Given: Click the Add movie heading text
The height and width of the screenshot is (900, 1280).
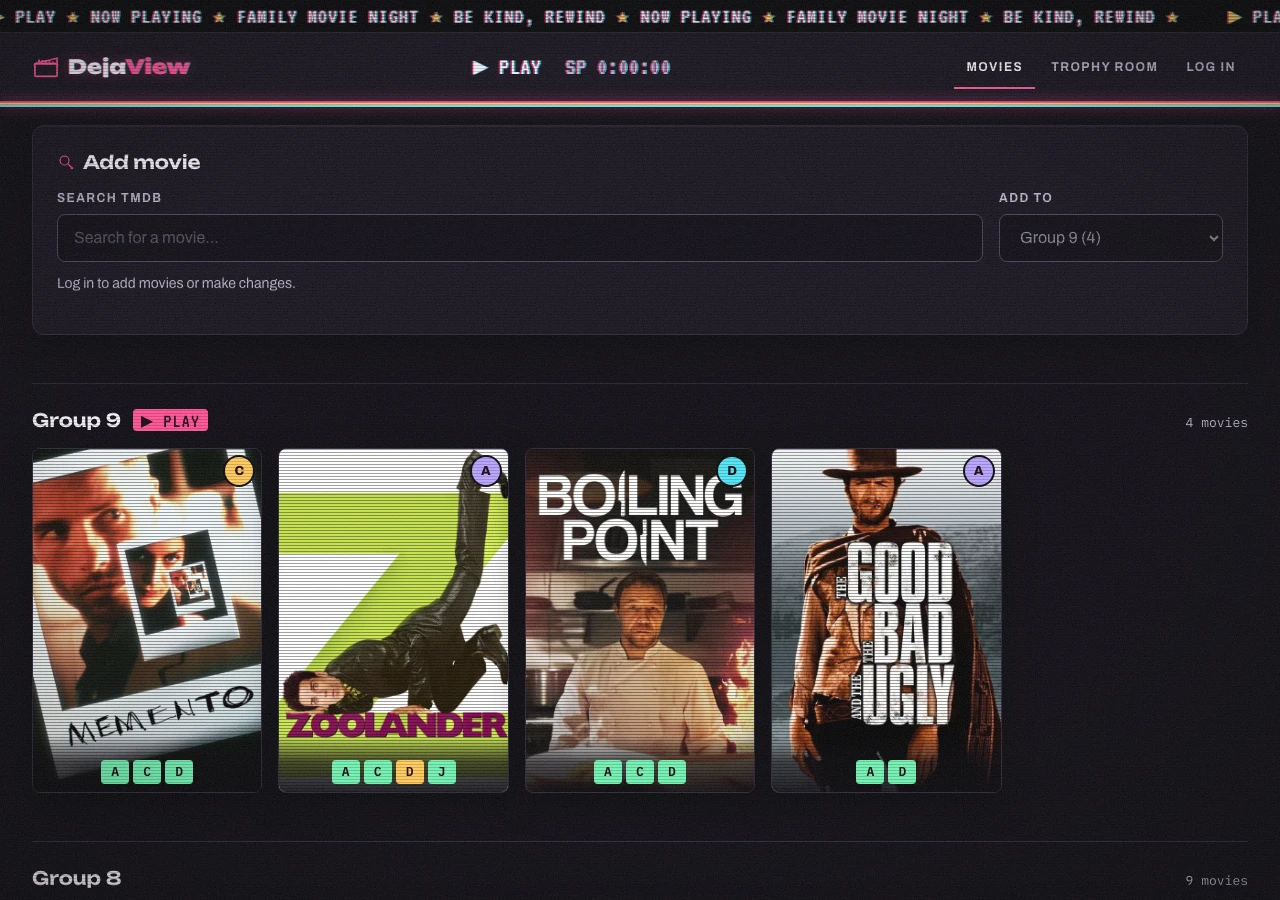Looking at the screenshot, I should point(142,162).
